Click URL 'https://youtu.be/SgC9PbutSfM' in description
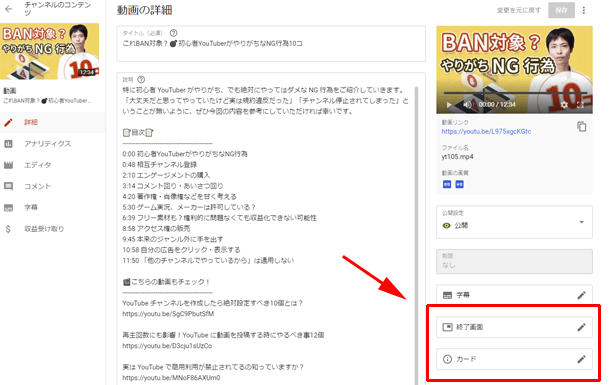 168,314
